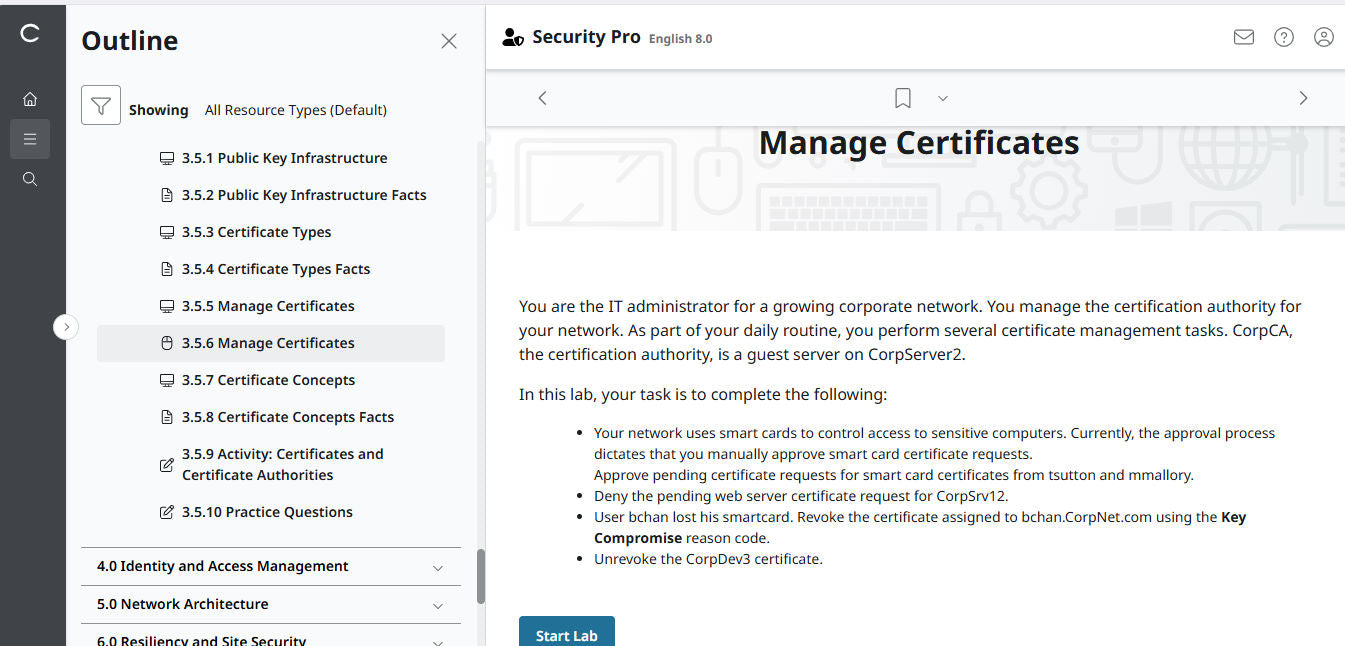Click the sidebar expand arrow handle

pos(66,327)
